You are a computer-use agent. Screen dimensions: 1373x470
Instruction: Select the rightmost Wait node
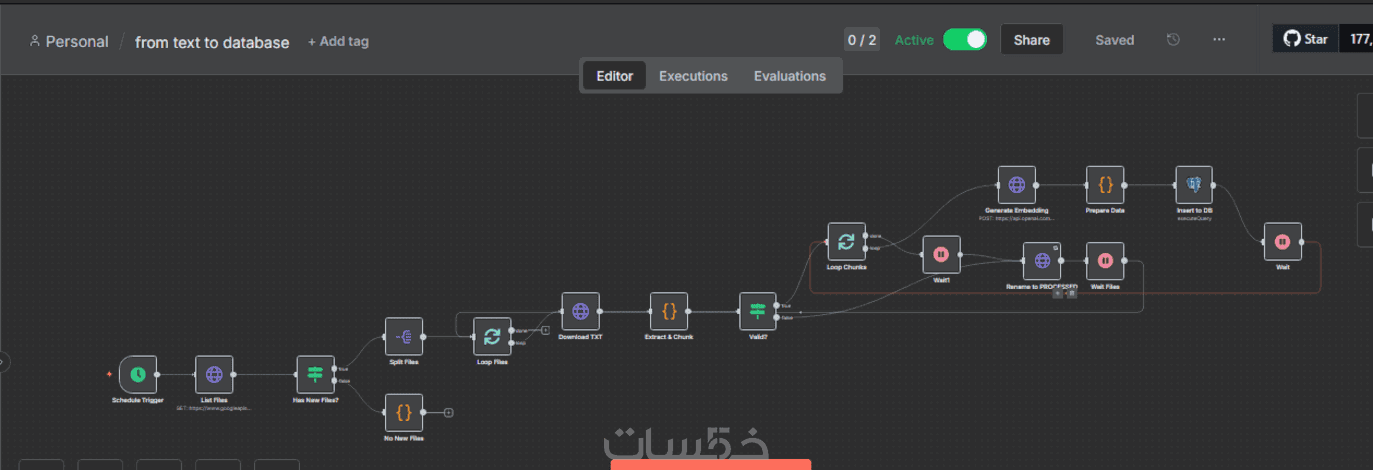[1283, 242]
